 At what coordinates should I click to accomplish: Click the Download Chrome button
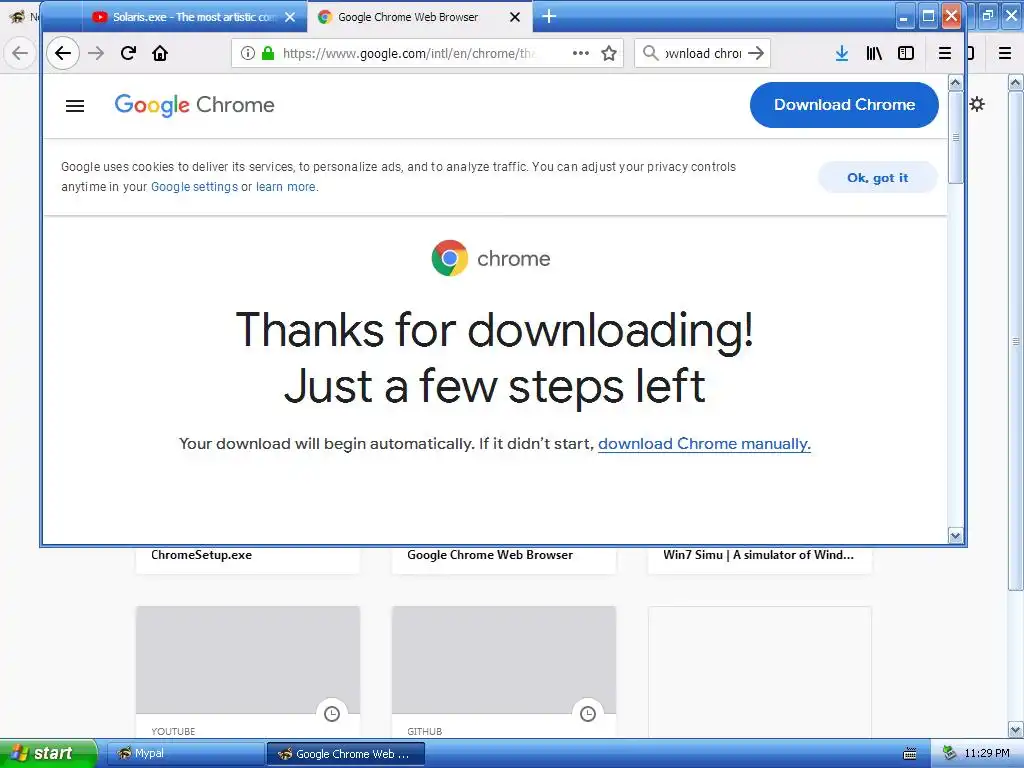coord(844,104)
